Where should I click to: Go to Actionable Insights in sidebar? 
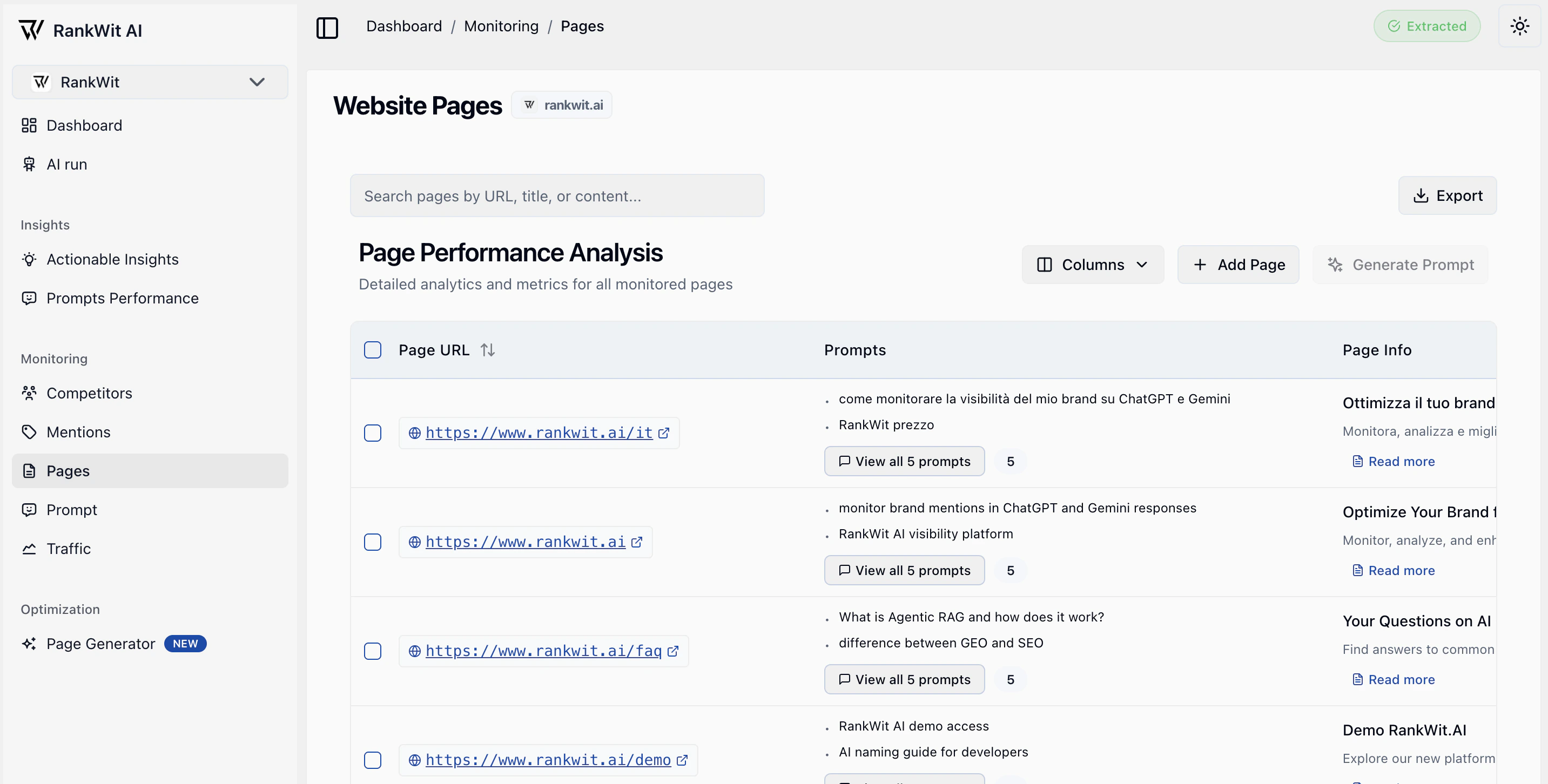[112, 259]
